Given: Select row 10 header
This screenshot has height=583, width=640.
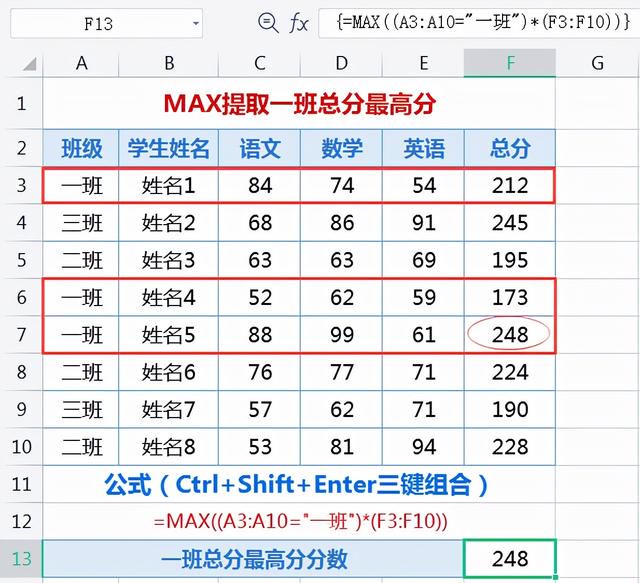Looking at the screenshot, I should click(x=22, y=447).
